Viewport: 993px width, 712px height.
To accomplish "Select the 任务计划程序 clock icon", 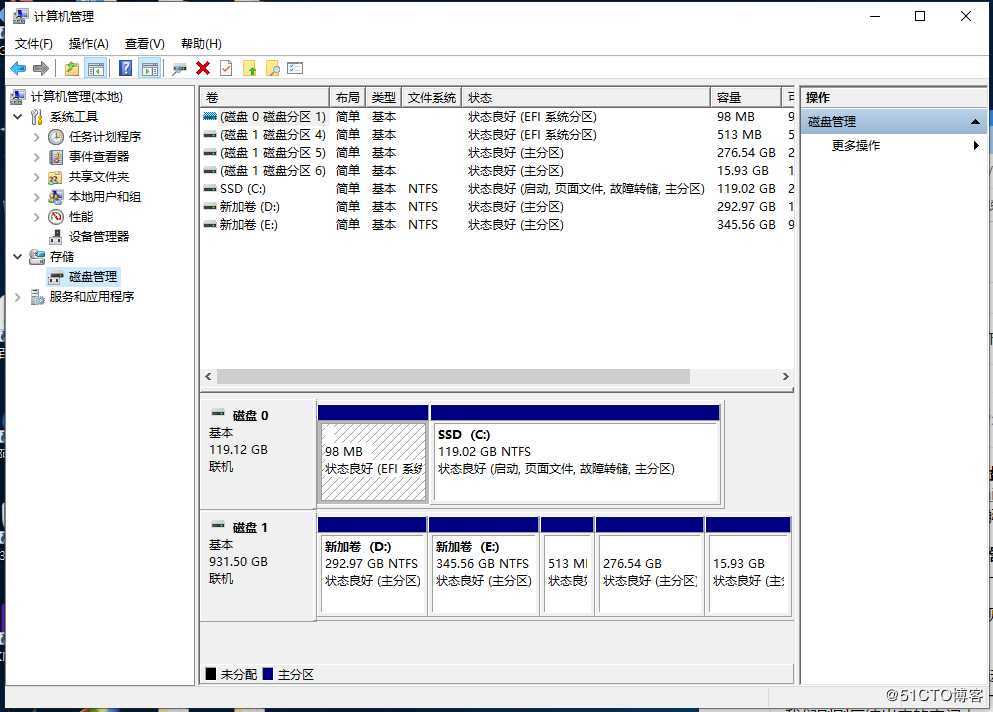I will point(56,137).
